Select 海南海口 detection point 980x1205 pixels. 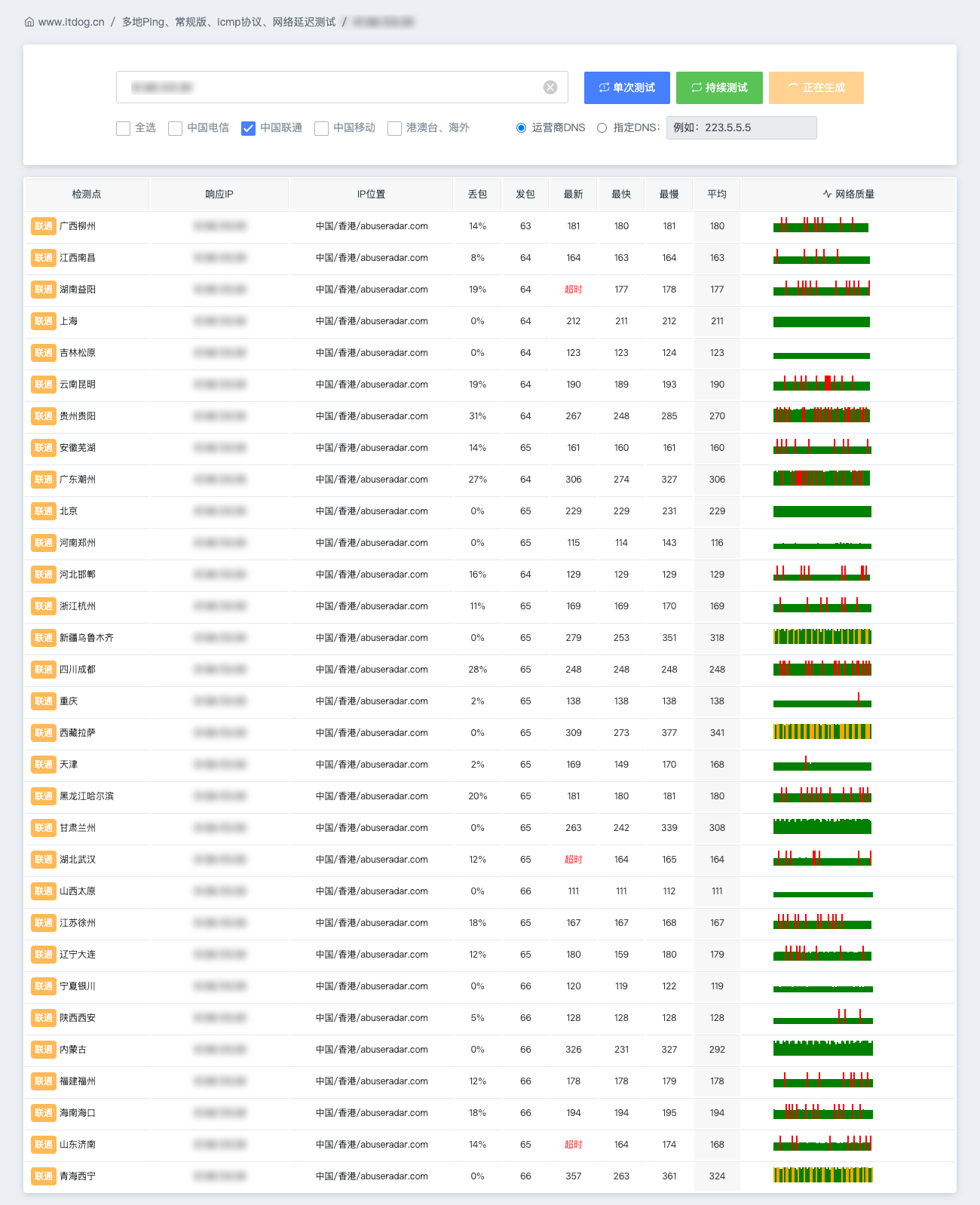coord(78,1113)
